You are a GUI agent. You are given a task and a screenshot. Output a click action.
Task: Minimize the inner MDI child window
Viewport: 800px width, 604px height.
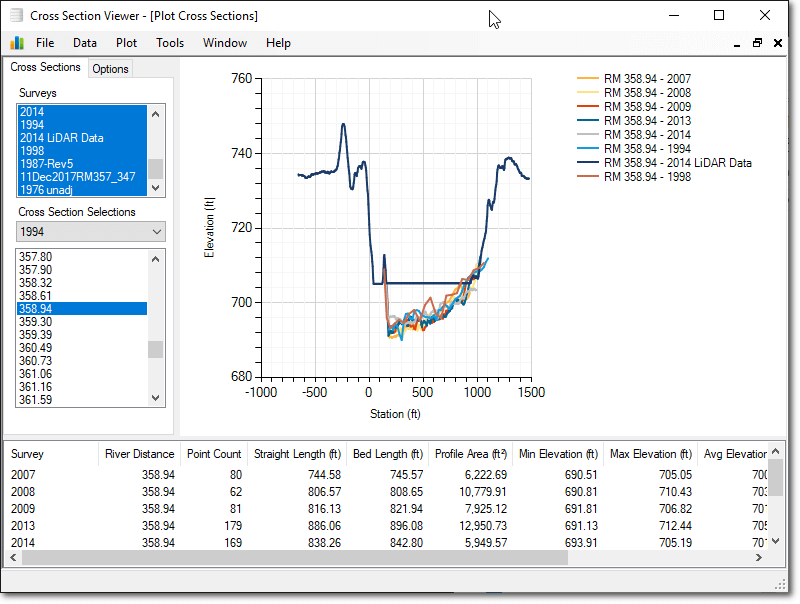click(736, 43)
